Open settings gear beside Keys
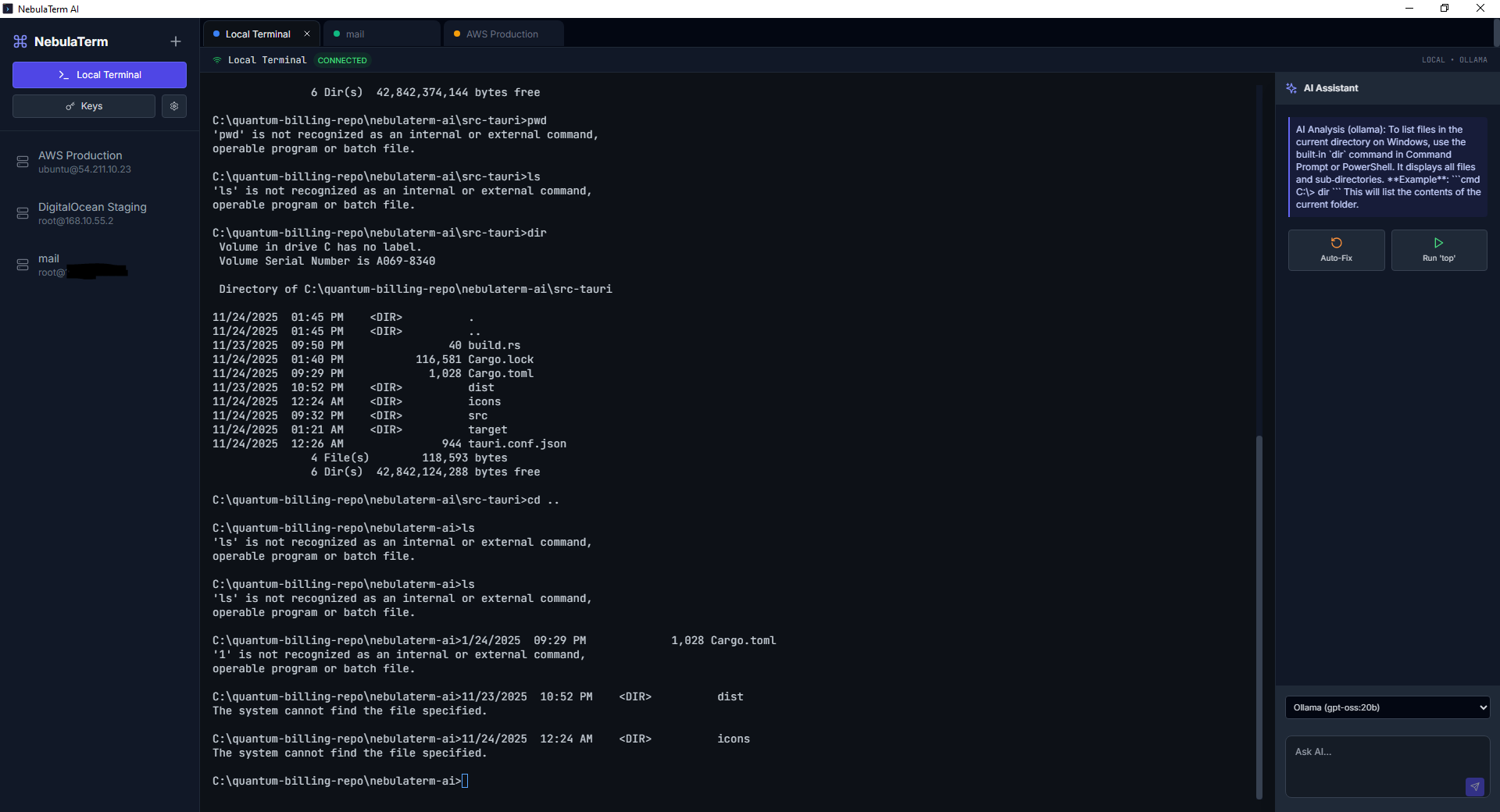Screen dimensions: 1500x812 (x=174, y=106)
